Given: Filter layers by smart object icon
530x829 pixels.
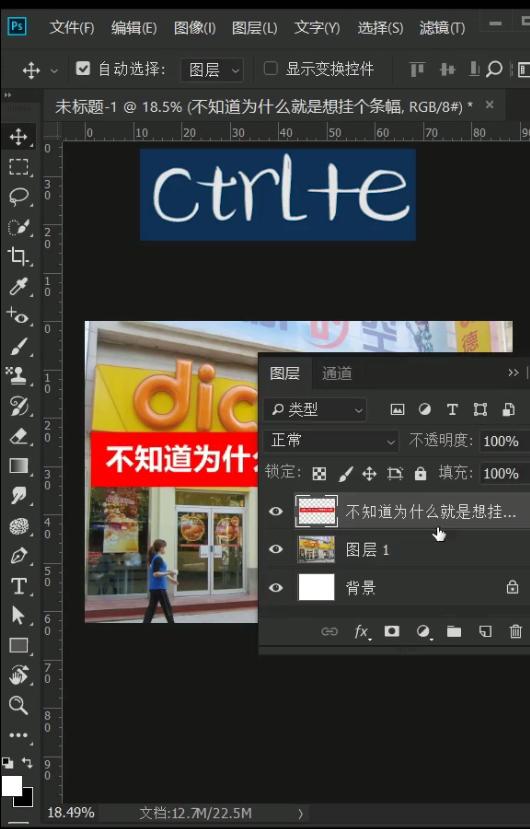Looking at the screenshot, I should pyautogui.click(x=508, y=410).
